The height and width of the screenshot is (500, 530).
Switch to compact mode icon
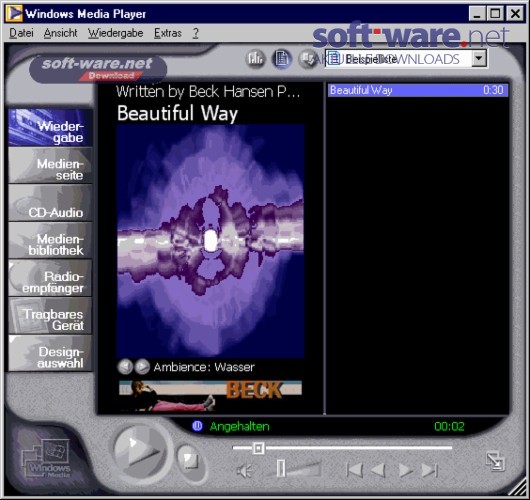pos(495,461)
